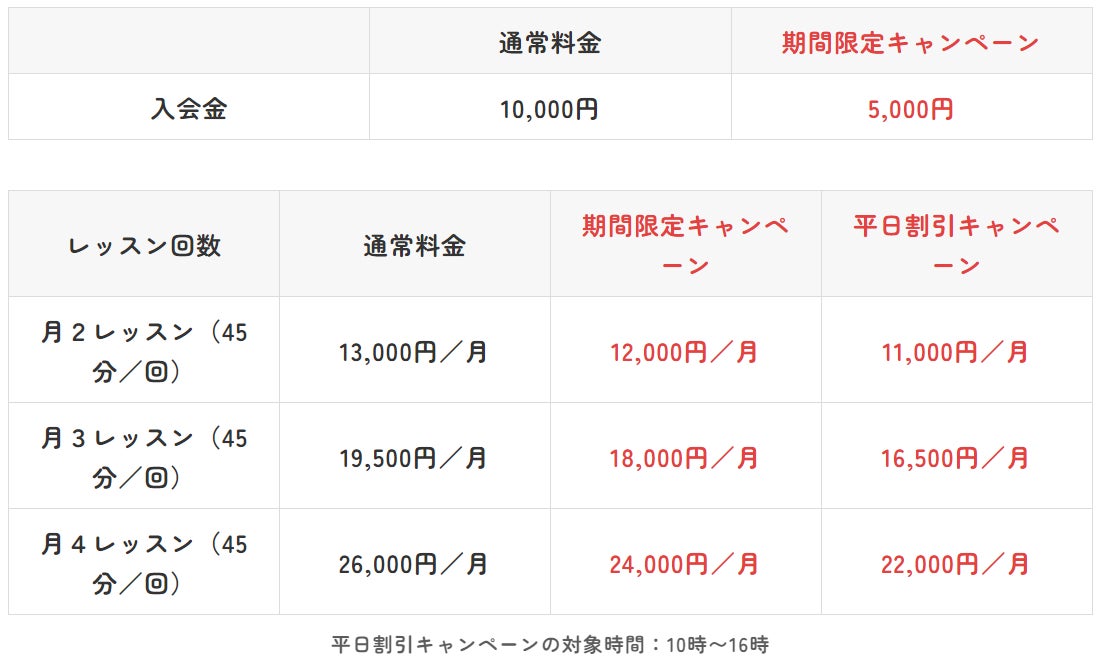Click the 24,000円/月 campaign price
Screen dimensions: 1098x658
685,564
